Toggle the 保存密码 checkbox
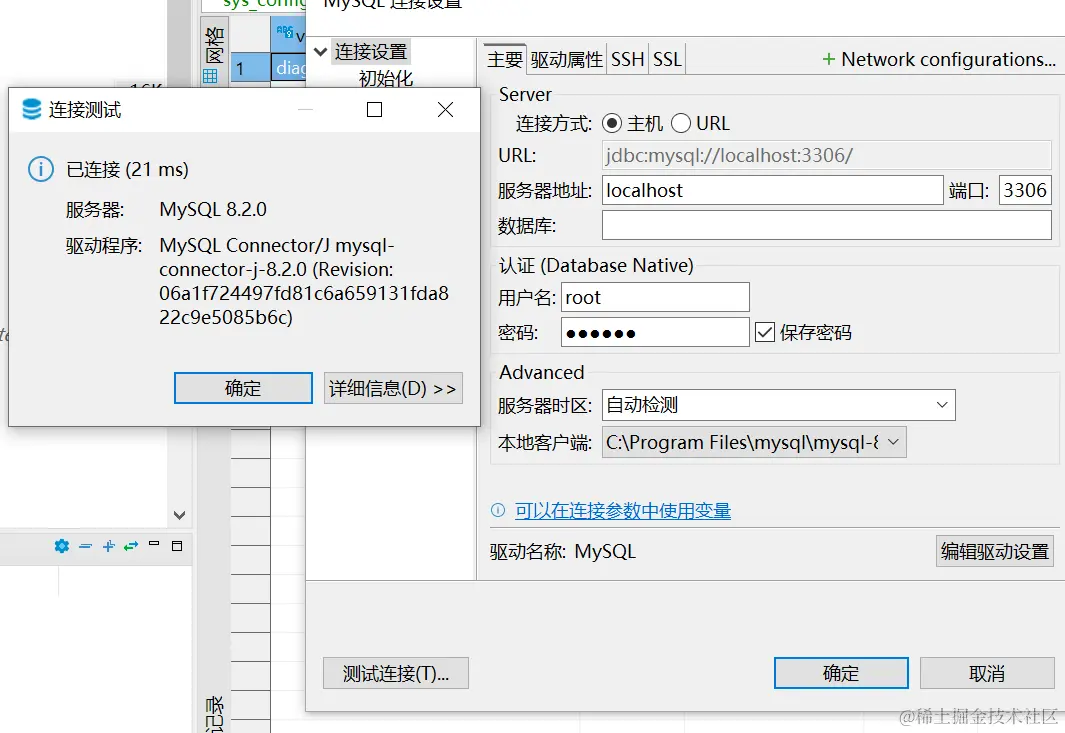Viewport: 1065px width, 733px height. (x=765, y=332)
